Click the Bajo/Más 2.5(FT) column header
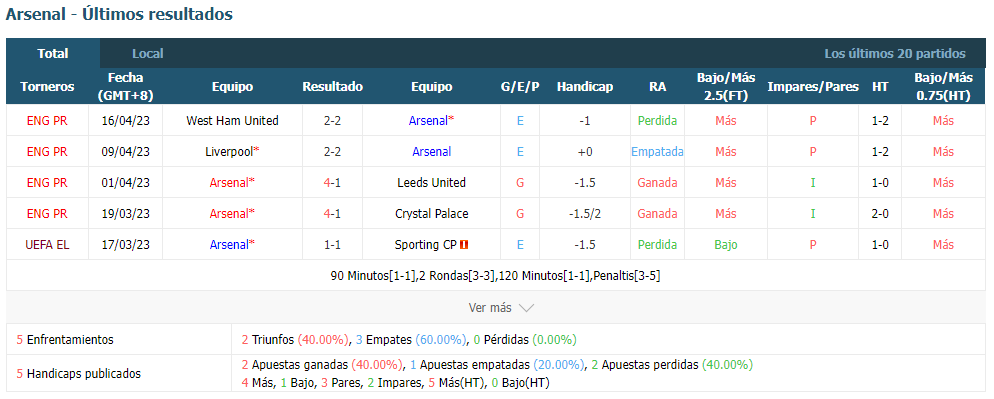The height and width of the screenshot is (399, 994). [x=726, y=87]
